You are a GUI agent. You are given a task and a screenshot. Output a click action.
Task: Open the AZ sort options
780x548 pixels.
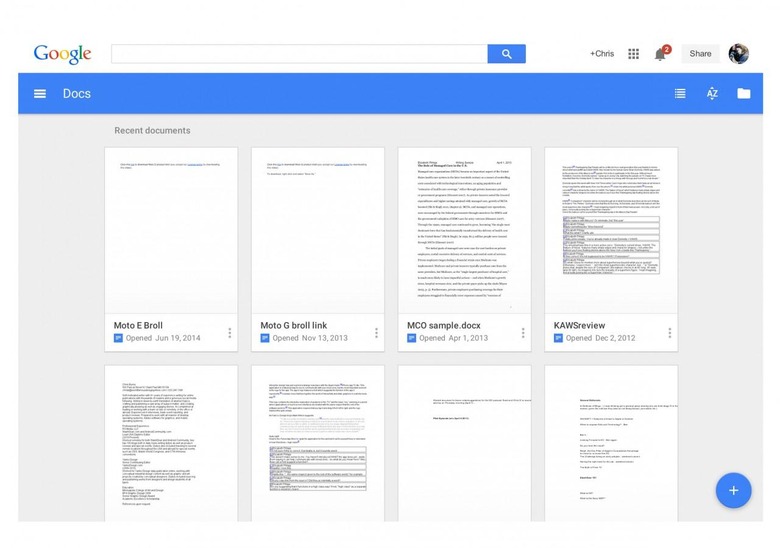712,93
